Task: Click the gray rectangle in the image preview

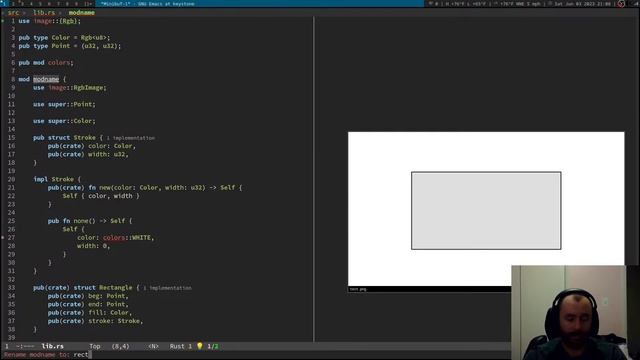Action: click(x=486, y=210)
